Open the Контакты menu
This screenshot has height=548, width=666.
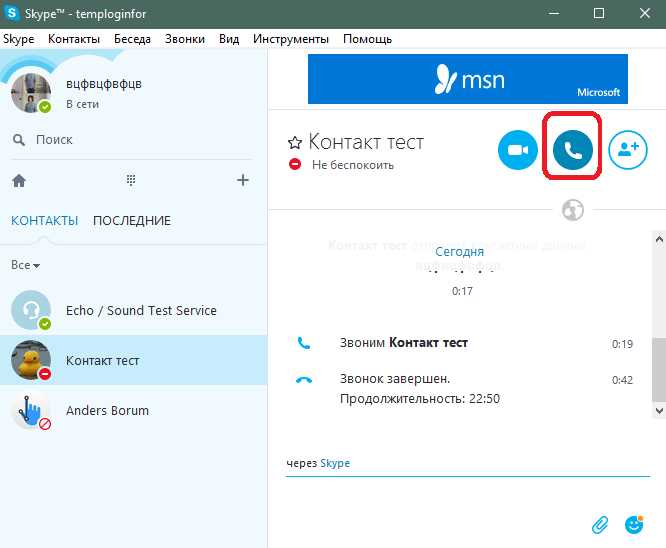pos(74,39)
